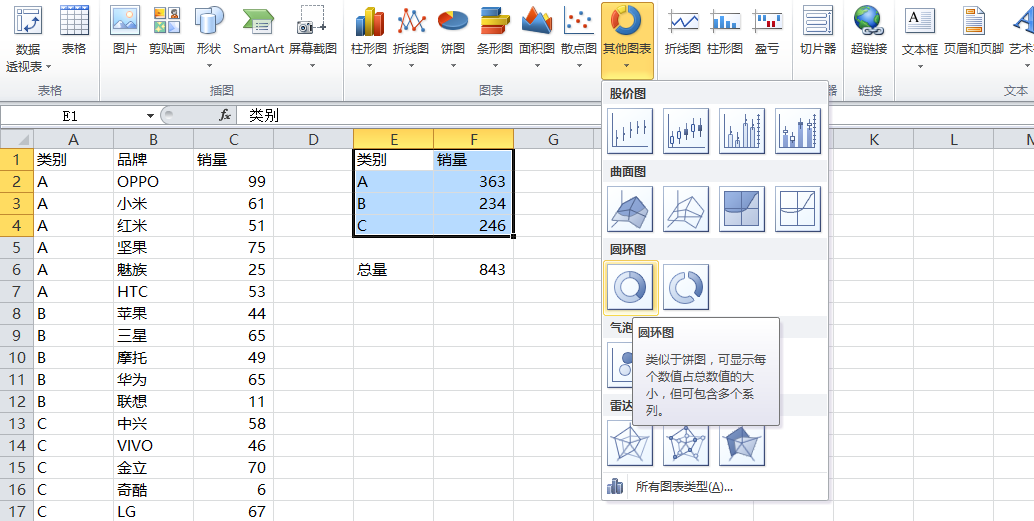This screenshot has width=1034, height=521.
Task: Select column K header
Action: [873, 139]
